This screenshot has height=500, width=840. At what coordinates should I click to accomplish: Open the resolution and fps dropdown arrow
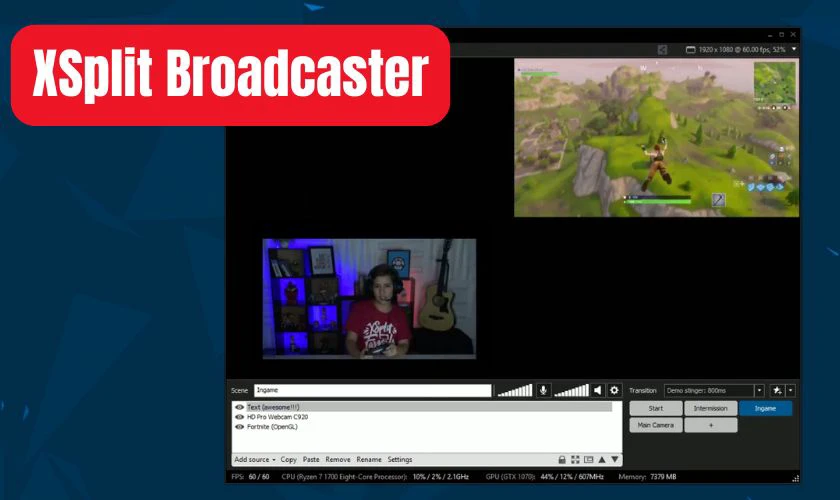coord(794,49)
